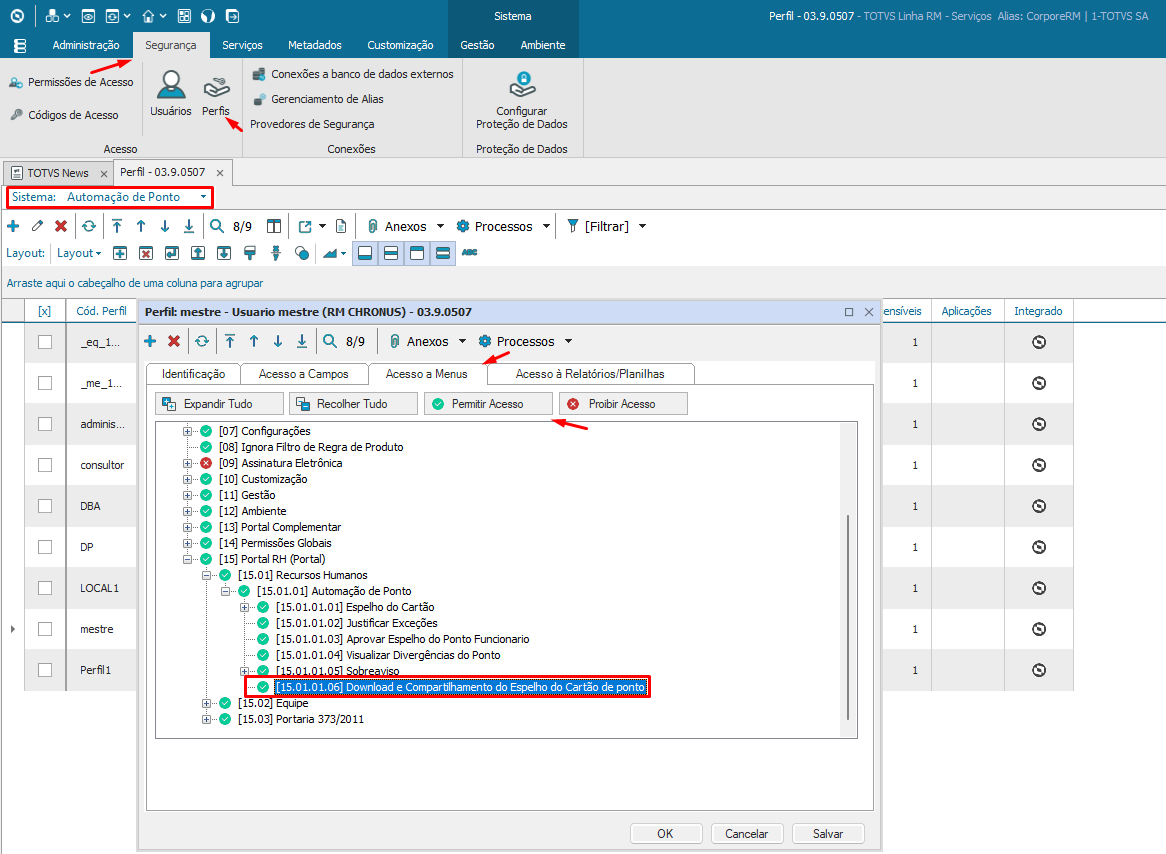Screen dimensions: 1166x854
Task: Go to next record in Perfil dialog
Action: [x=277, y=341]
